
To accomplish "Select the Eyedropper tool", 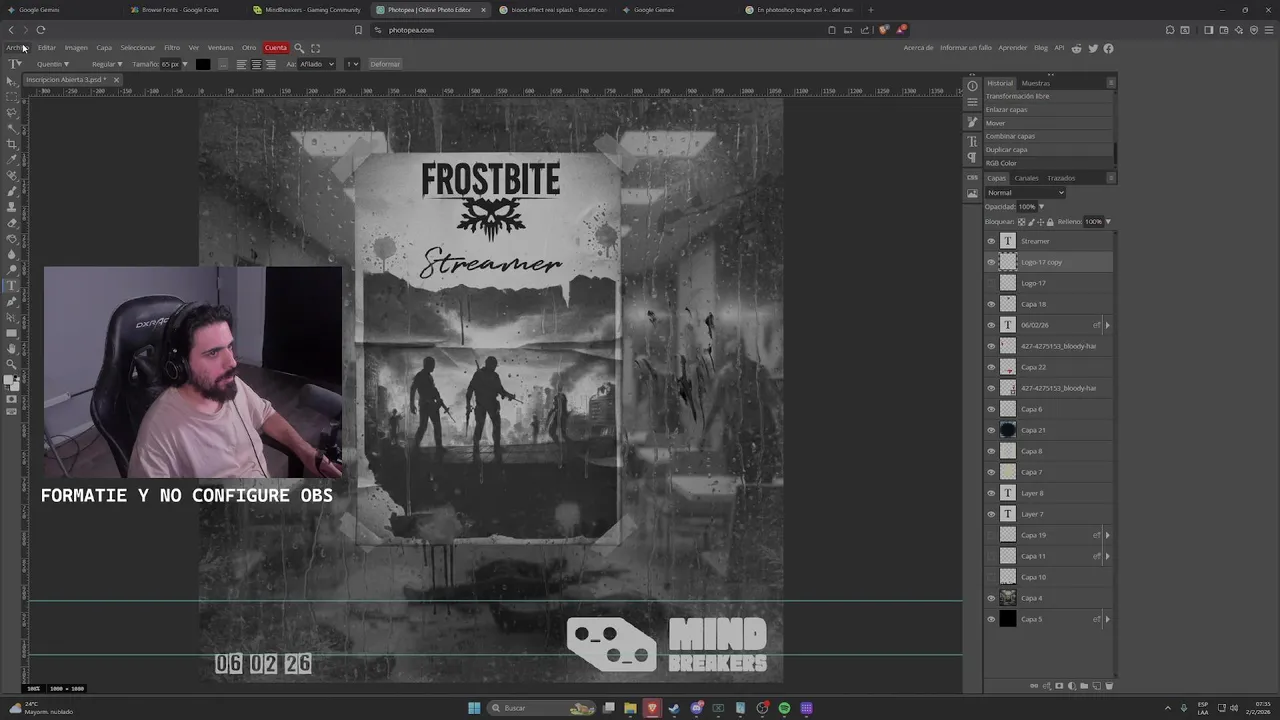I will 12,159.
